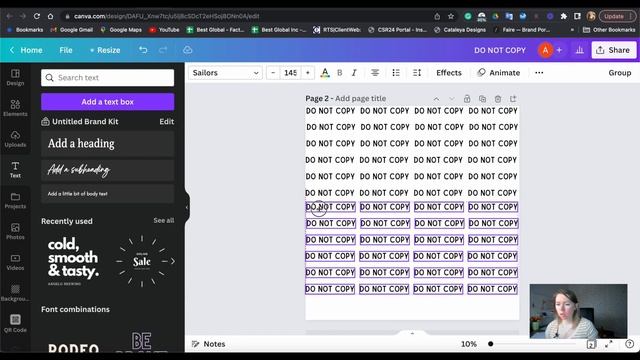The image size is (640, 360).
Task: Open the text spacing options
Action: click(417, 73)
